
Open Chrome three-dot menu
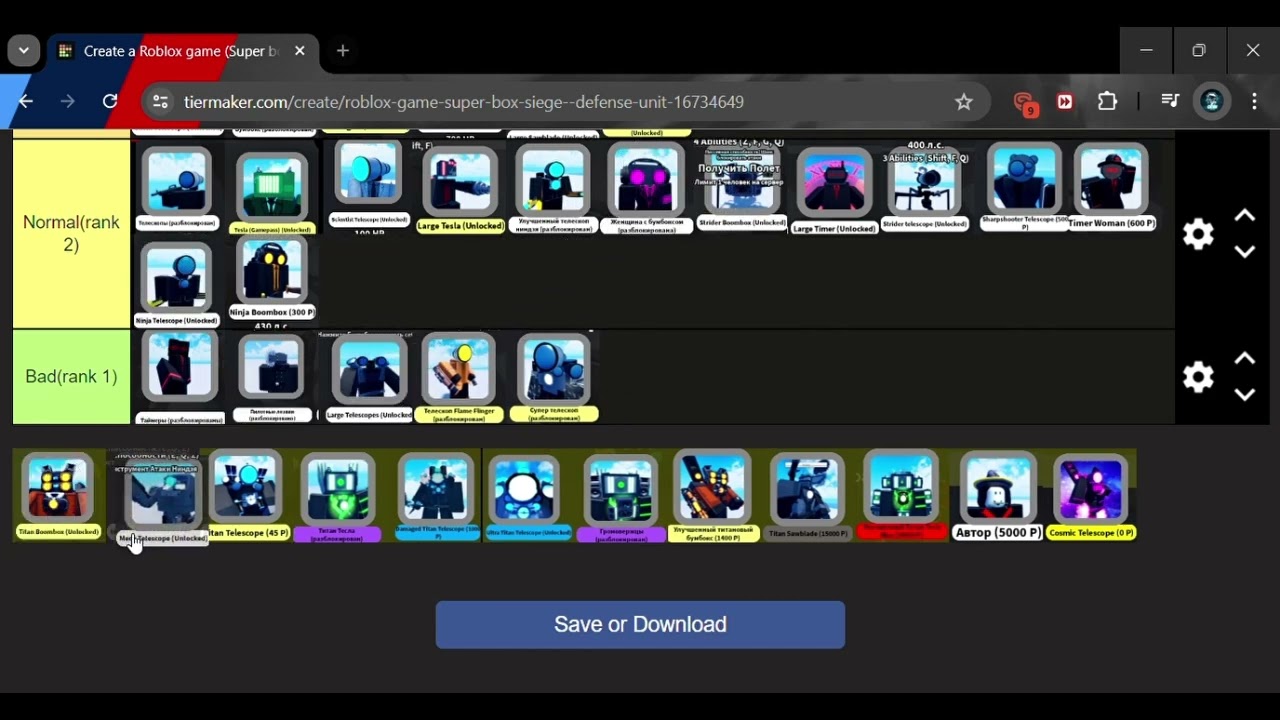pos(1254,102)
